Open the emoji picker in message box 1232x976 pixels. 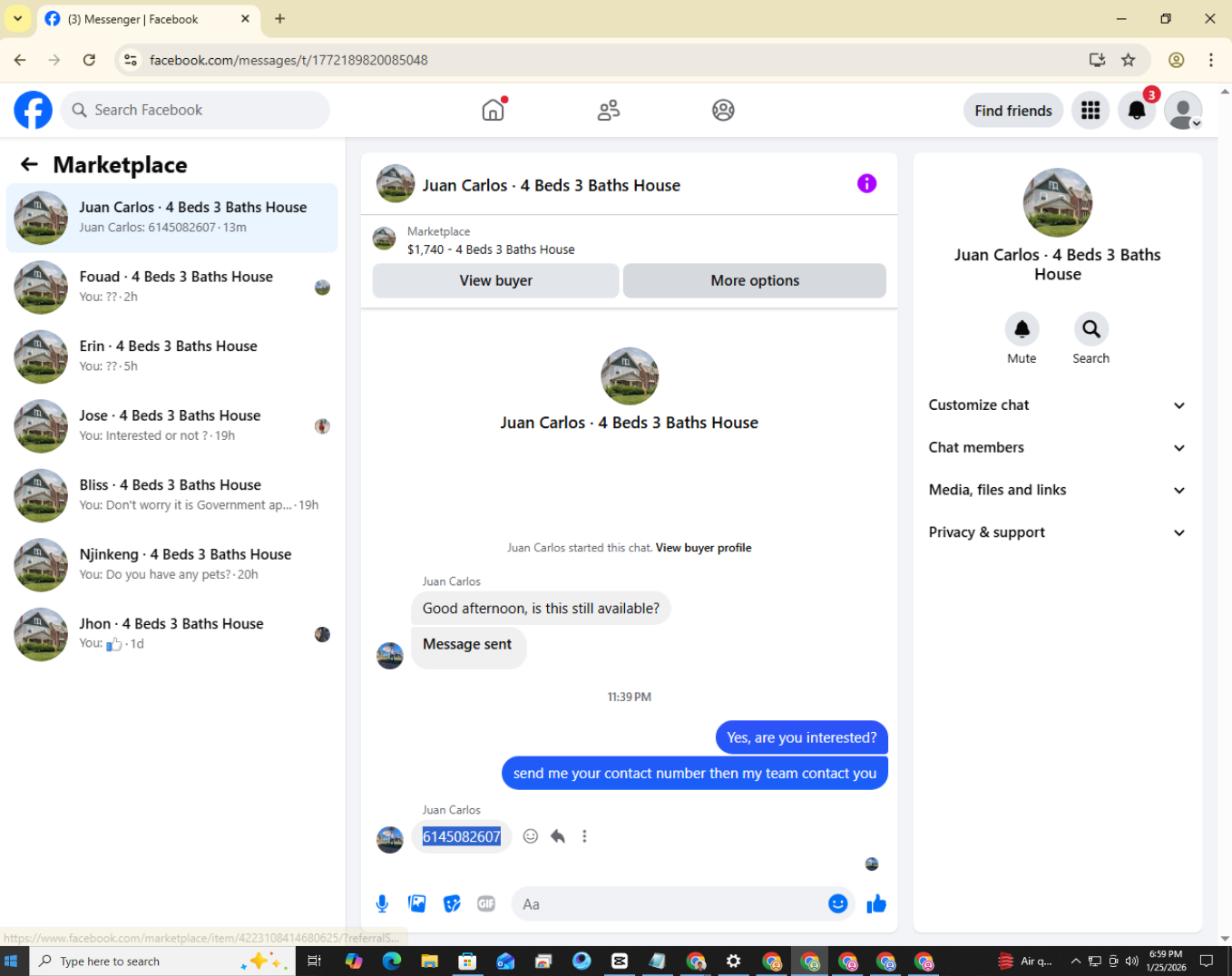pos(837,903)
